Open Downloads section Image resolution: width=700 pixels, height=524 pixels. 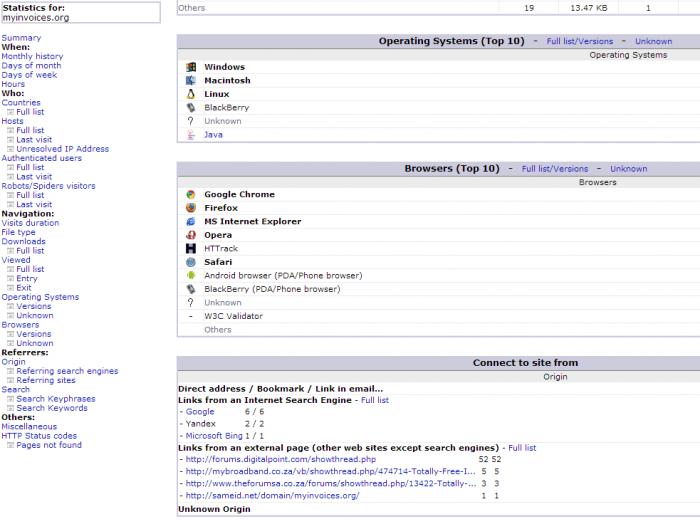tap(23, 241)
